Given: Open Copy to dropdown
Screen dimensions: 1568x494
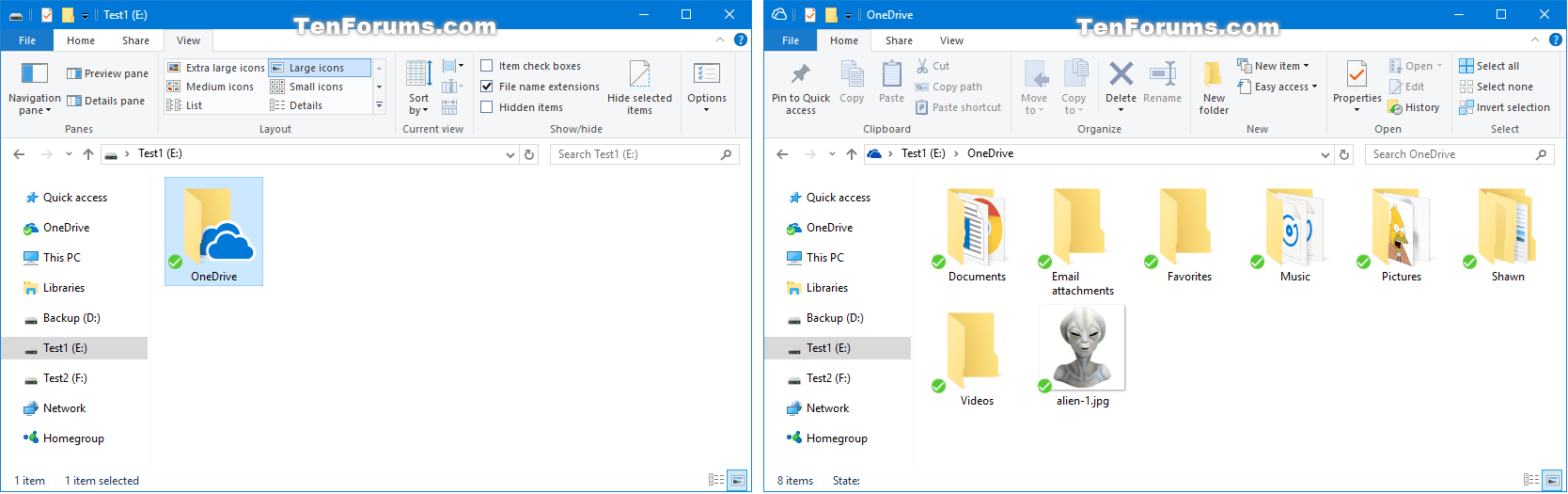Looking at the screenshot, I should pos(1074,88).
